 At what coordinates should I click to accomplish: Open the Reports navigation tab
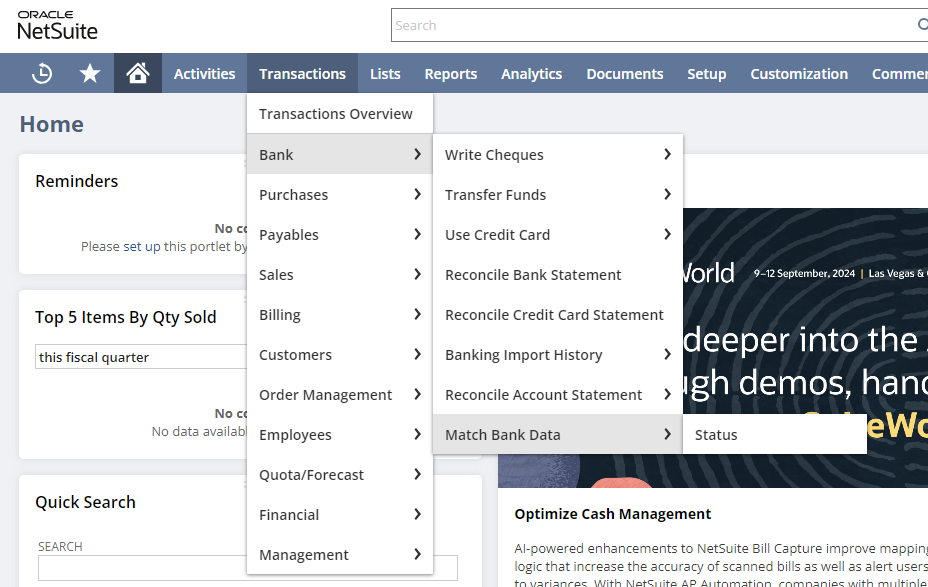[x=450, y=74]
